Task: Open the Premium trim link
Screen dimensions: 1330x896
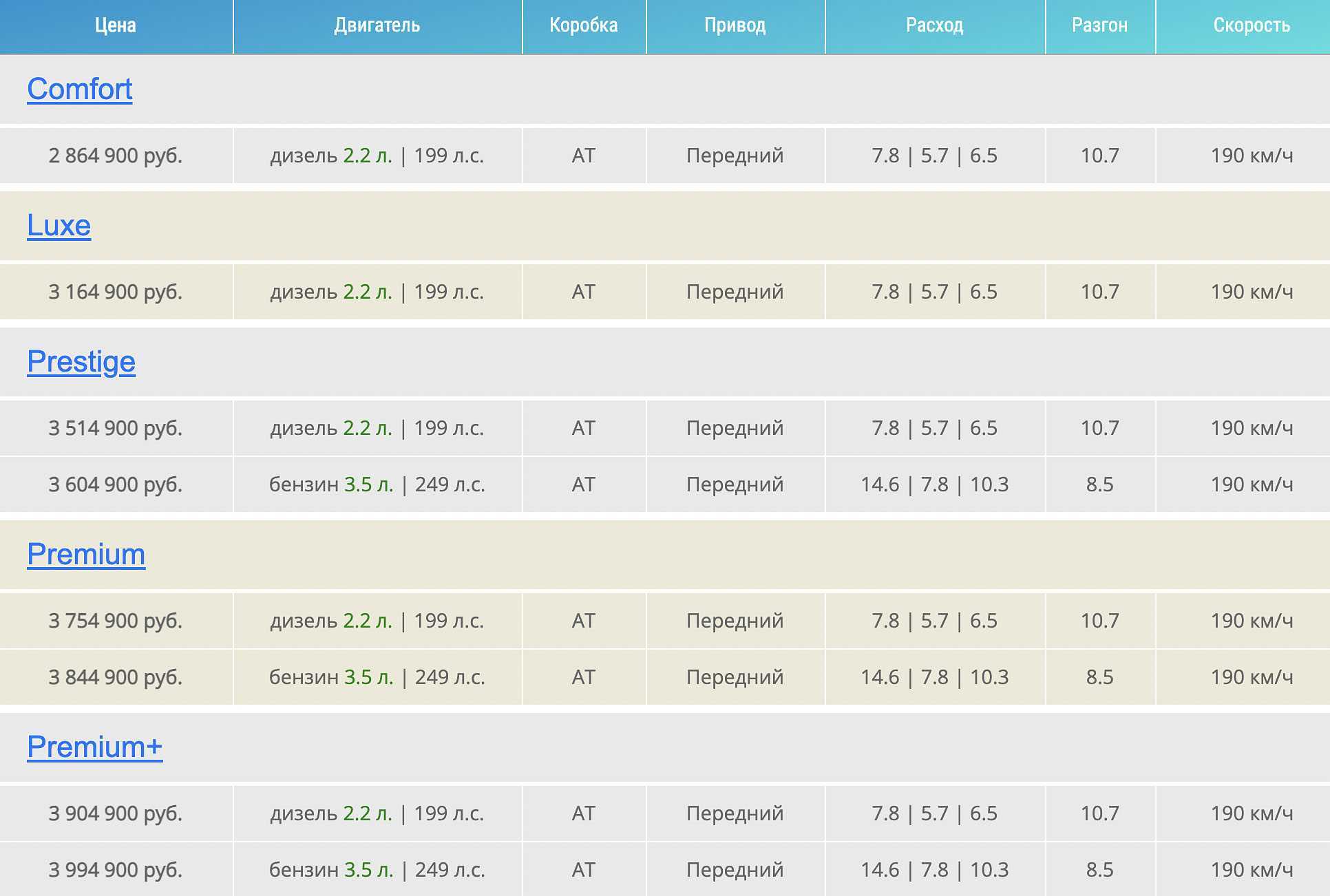Action: click(86, 555)
